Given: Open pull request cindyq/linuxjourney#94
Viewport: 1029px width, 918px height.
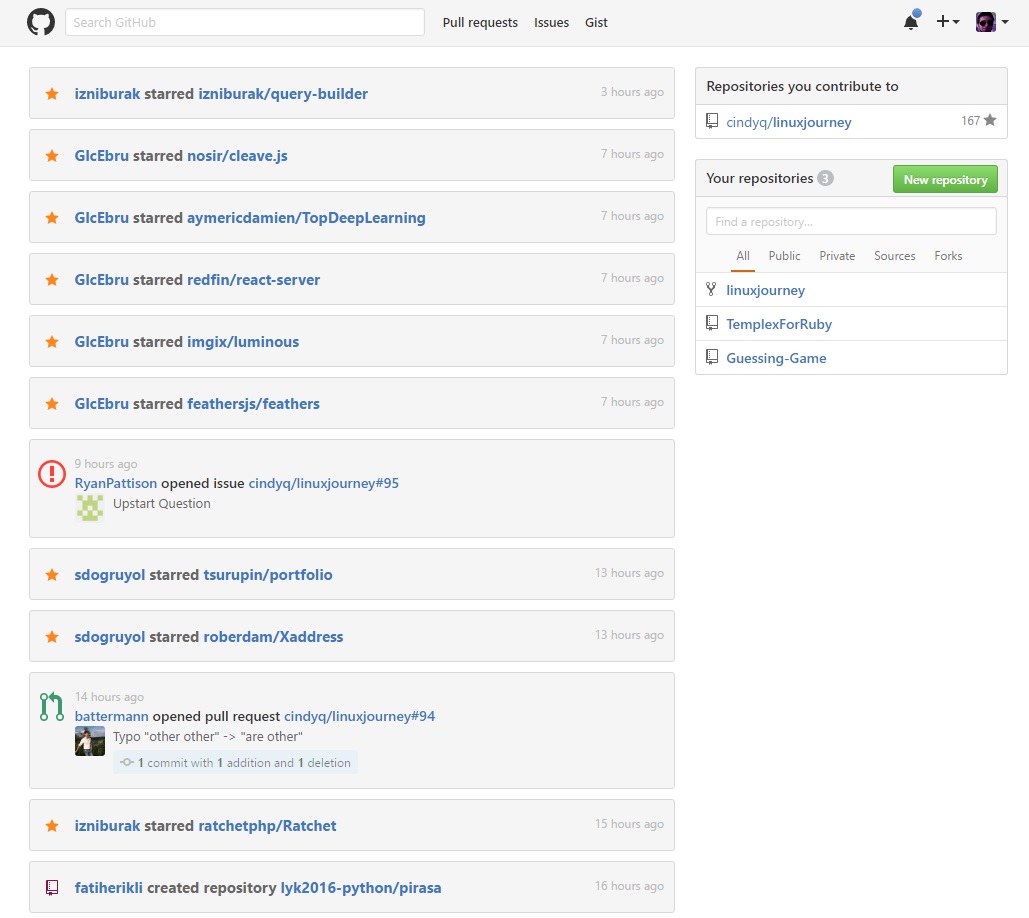Looking at the screenshot, I should (360, 716).
